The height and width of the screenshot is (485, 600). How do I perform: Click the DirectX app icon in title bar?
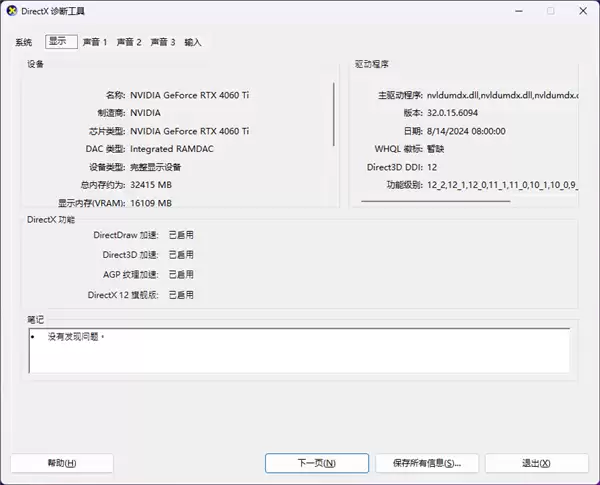click(x=11, y=11)
